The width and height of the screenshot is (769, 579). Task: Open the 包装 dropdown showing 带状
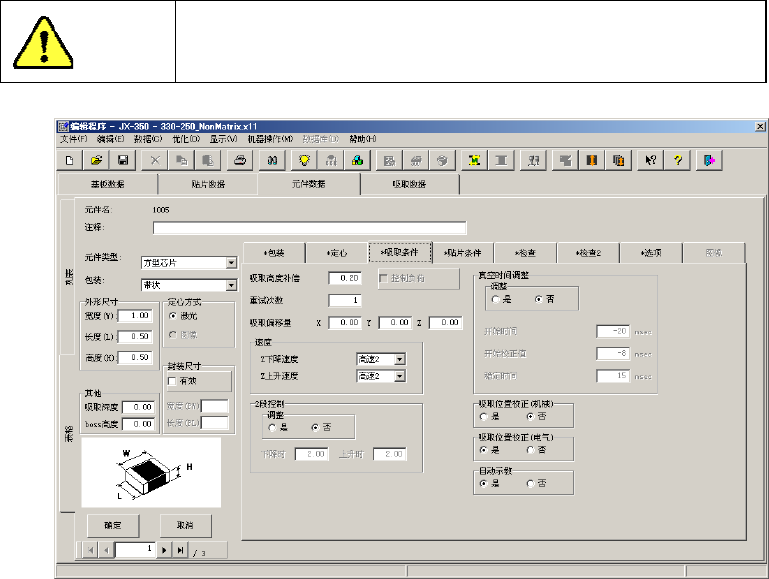[x=231, y=285]
